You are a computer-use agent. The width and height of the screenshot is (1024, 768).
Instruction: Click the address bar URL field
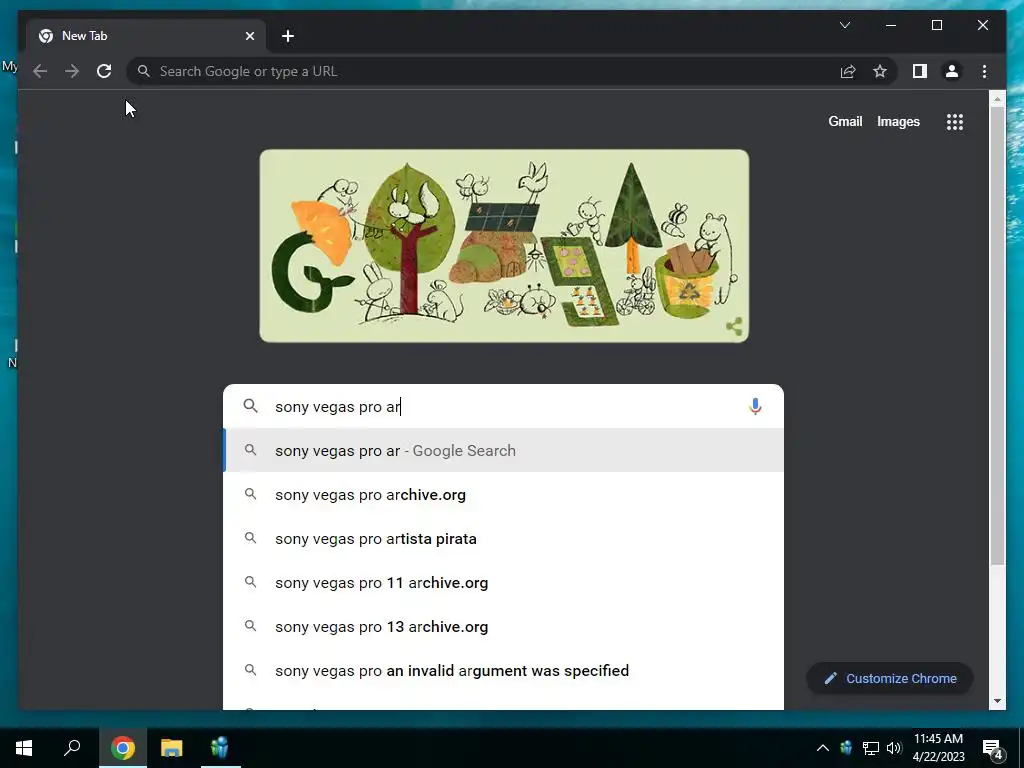[x=483, y=71]
